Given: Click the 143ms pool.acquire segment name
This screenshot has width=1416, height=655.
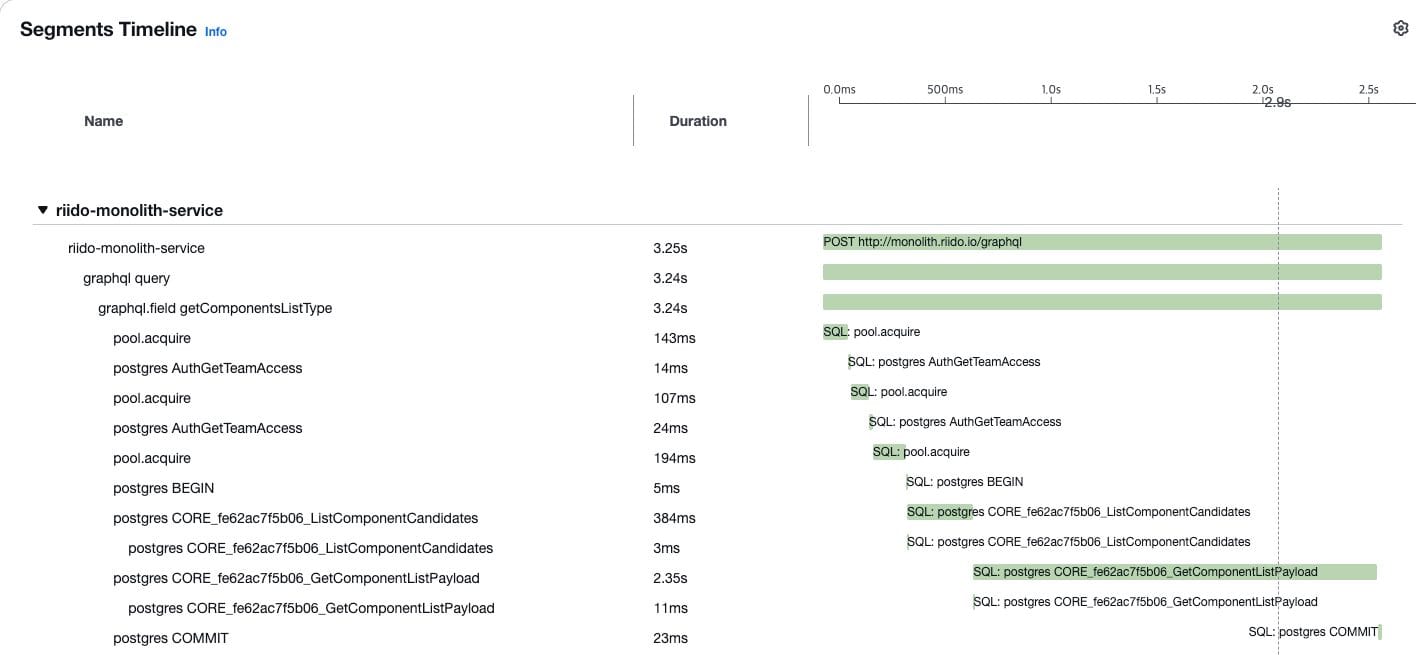Looking at the screenshot, I should click(152, 338).
